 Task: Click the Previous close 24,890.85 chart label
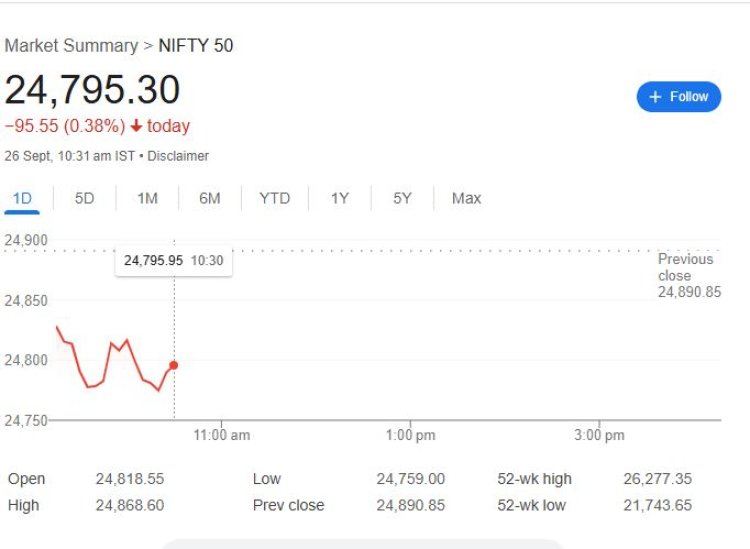(x=688, y=275)
